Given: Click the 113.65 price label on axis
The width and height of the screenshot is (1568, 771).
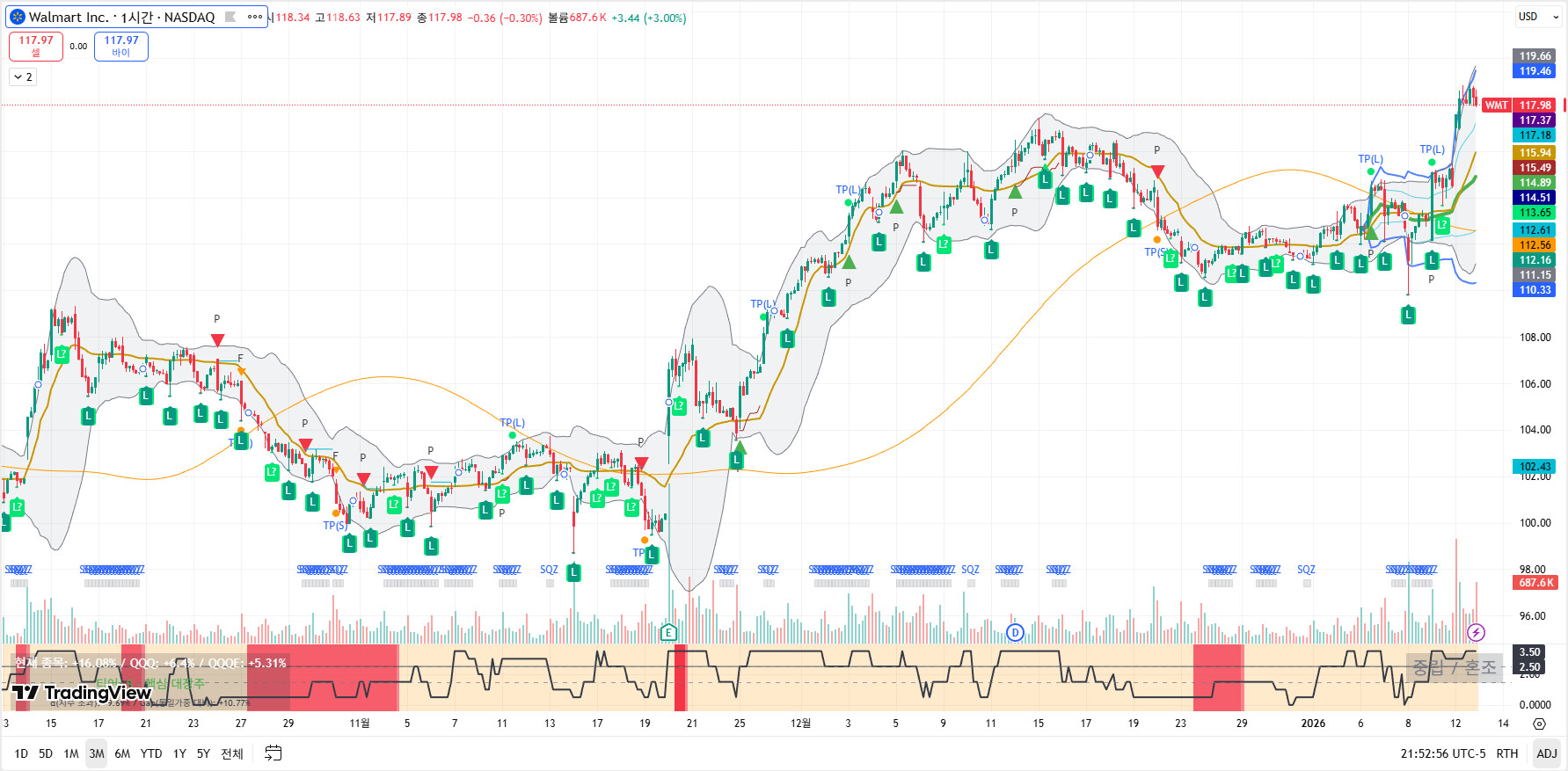Looking at the screenshot, I should (x=1535, y=213).
